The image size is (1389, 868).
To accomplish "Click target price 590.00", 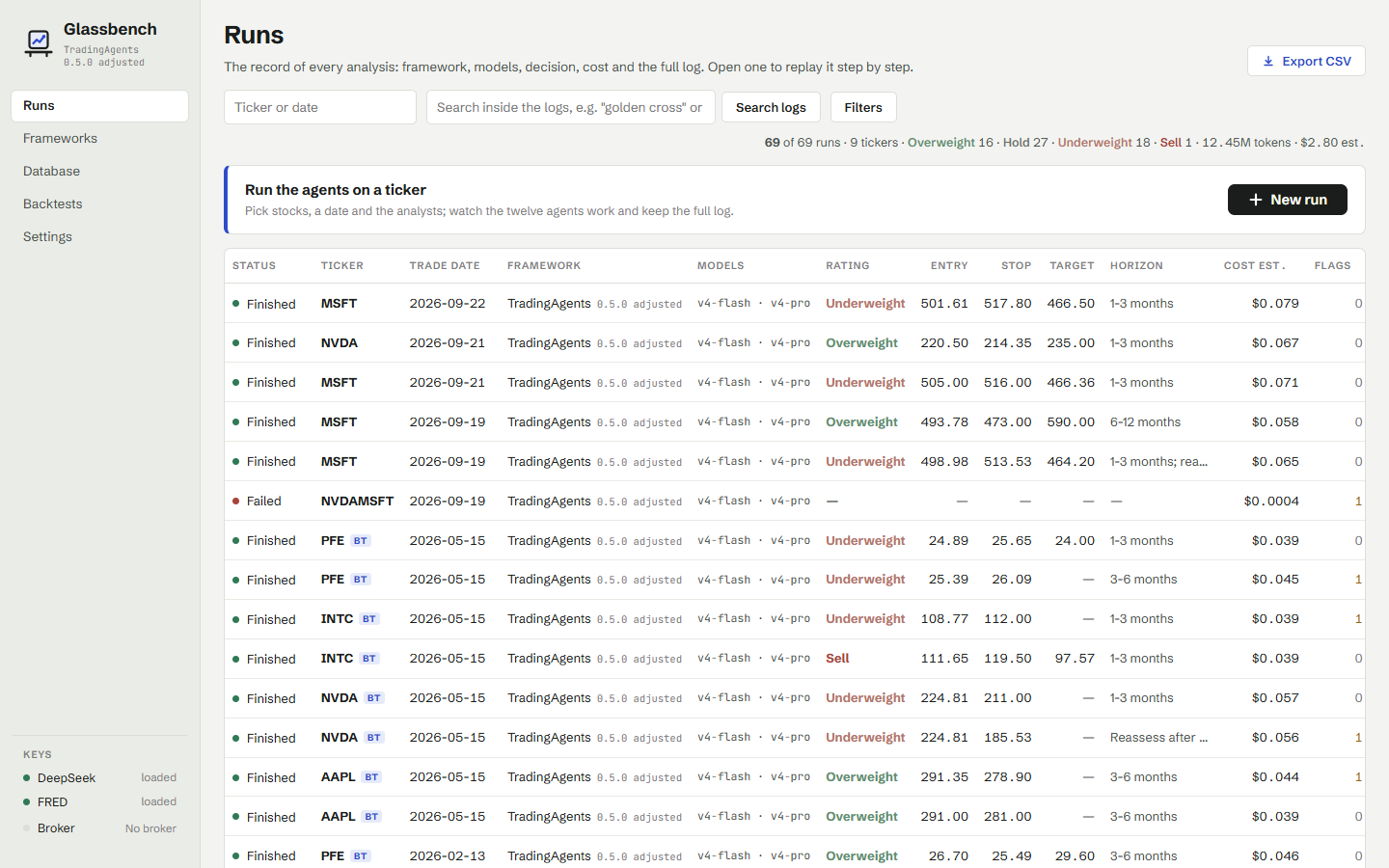I will [x=1071, y=421].
